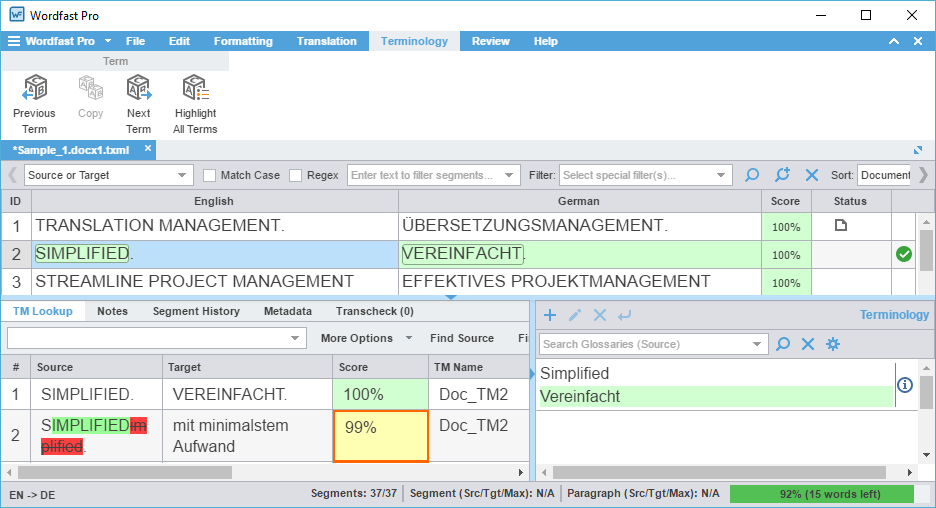Open the Review ribbon tab

point(490,41)
